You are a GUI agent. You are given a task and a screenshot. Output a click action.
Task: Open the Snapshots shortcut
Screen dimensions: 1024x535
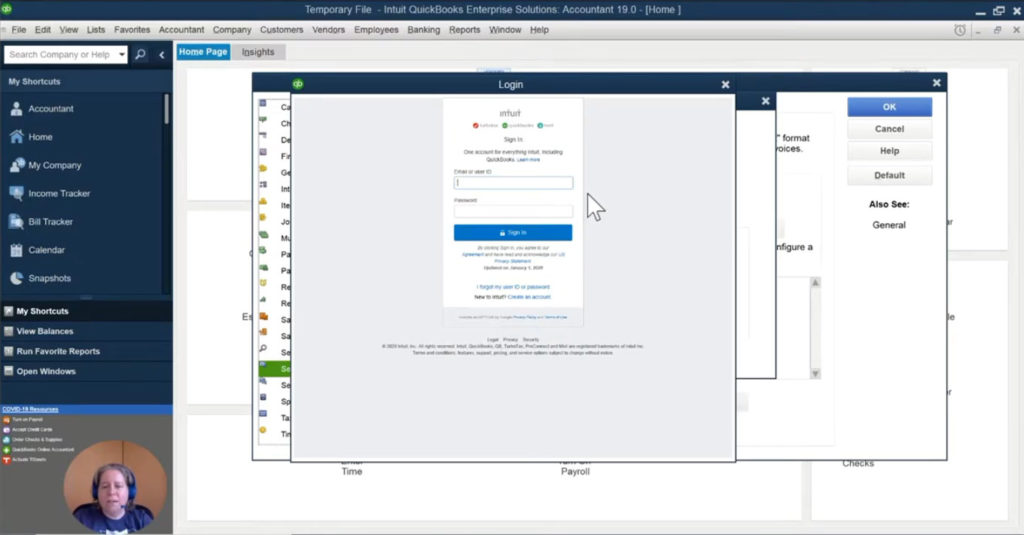point(17,278)
